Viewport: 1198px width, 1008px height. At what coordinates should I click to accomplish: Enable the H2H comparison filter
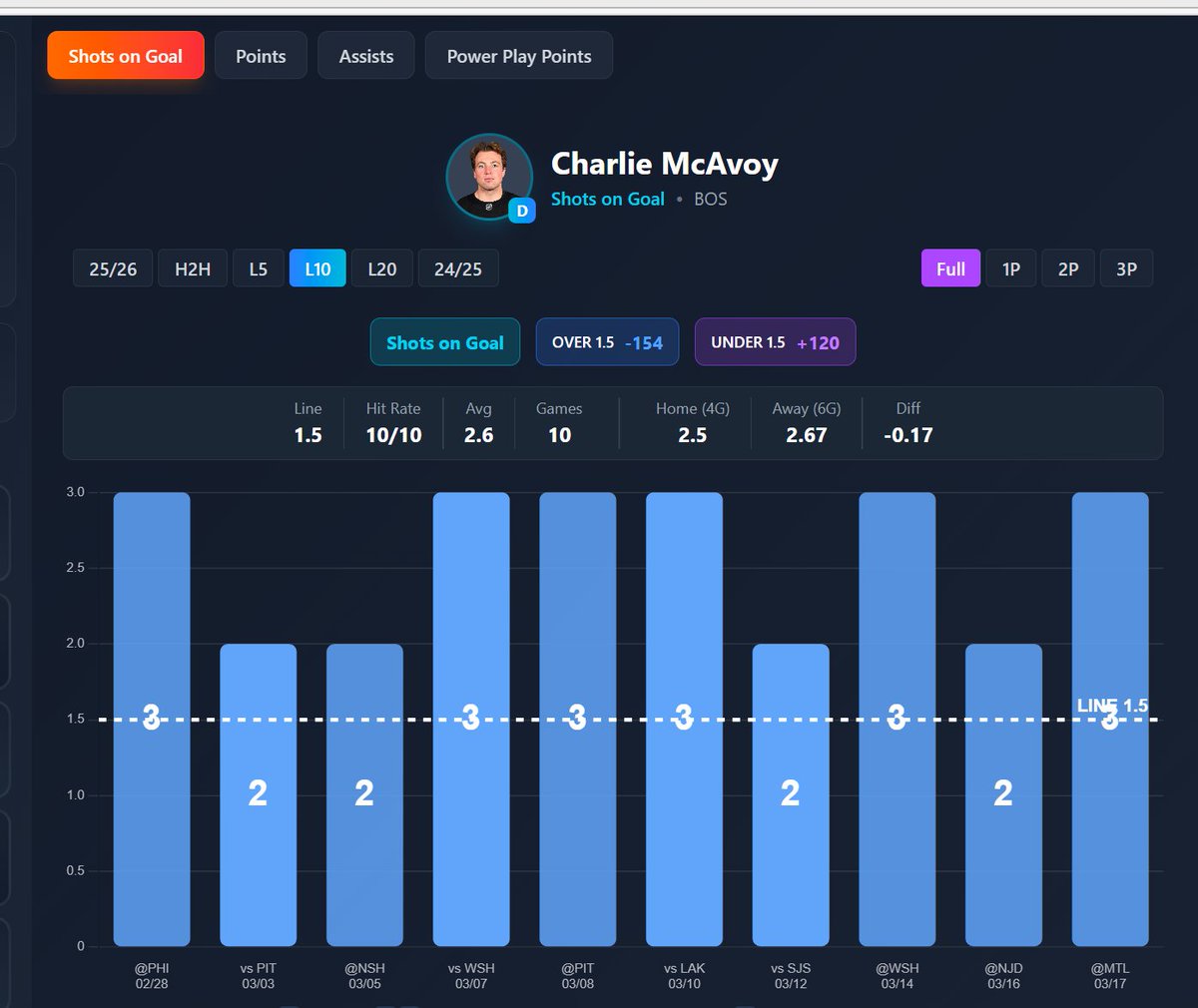click(192, 267)
